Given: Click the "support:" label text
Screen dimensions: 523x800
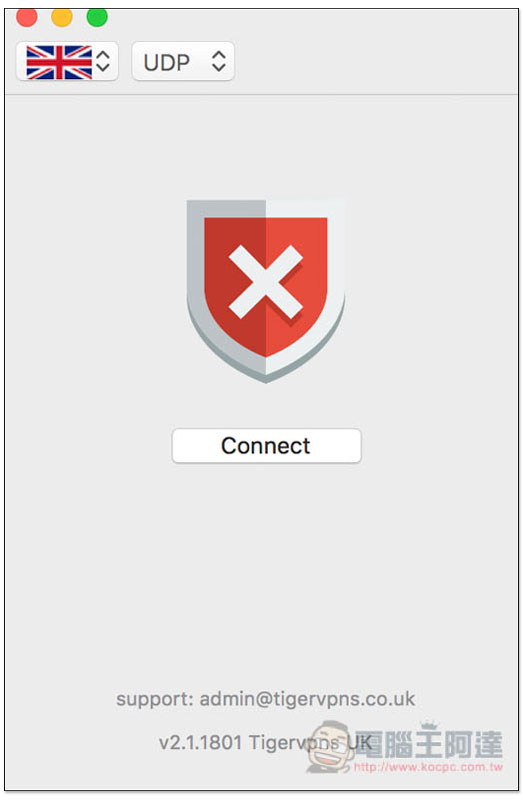Looking at the screenshot, I should 155,699.
